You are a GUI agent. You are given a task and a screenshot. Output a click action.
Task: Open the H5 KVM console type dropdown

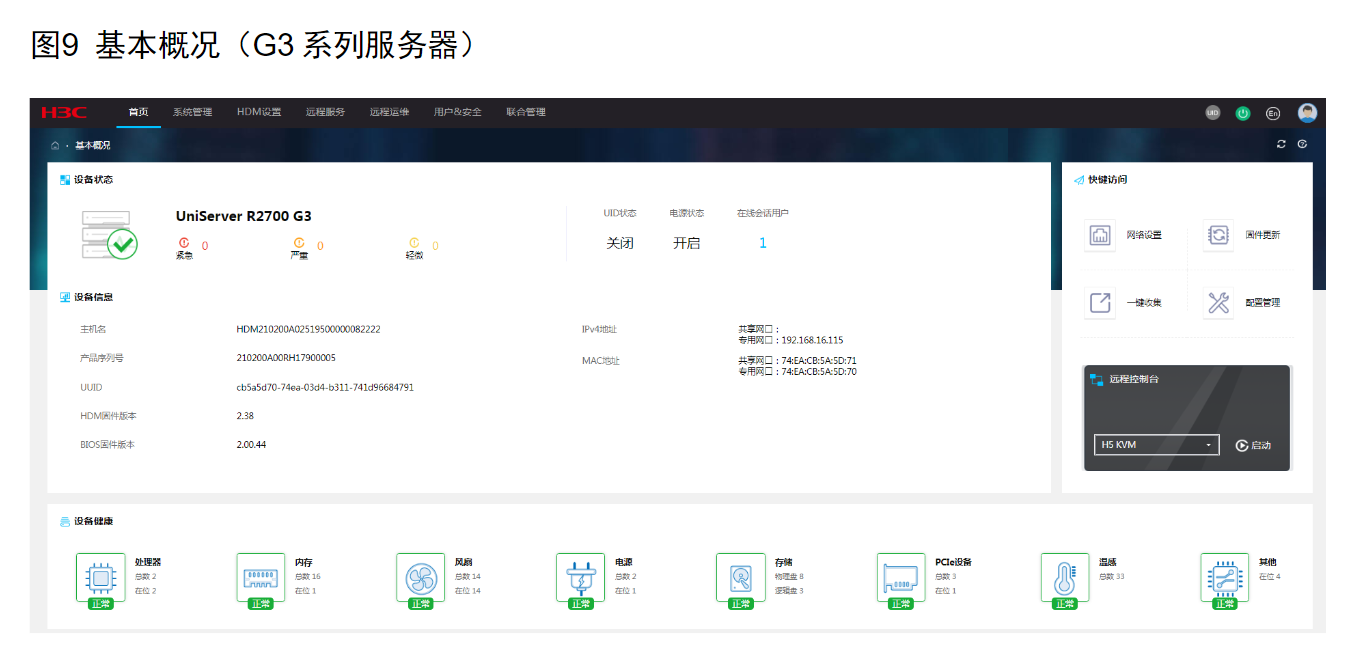(1157, 445)
